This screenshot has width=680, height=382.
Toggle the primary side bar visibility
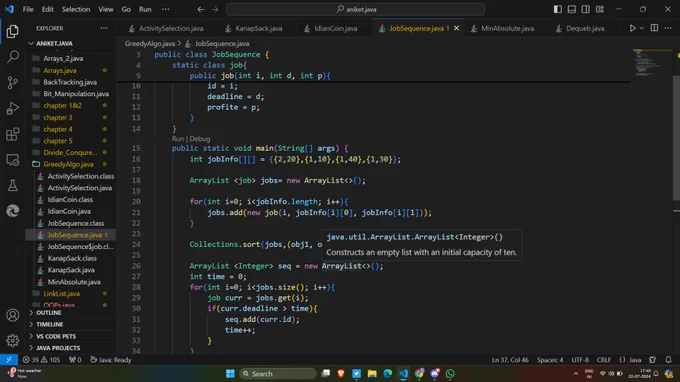click(x=558, y=9)
